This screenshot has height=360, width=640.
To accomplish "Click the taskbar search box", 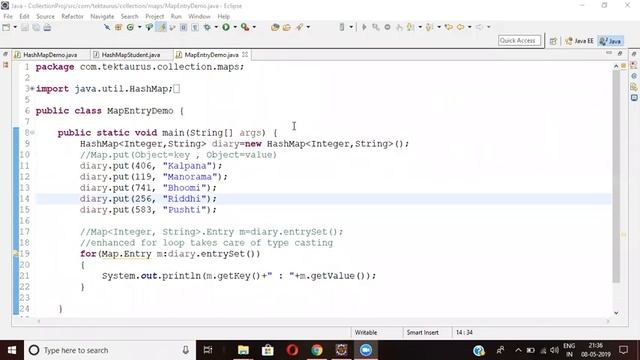I will (x=110, y=350).
